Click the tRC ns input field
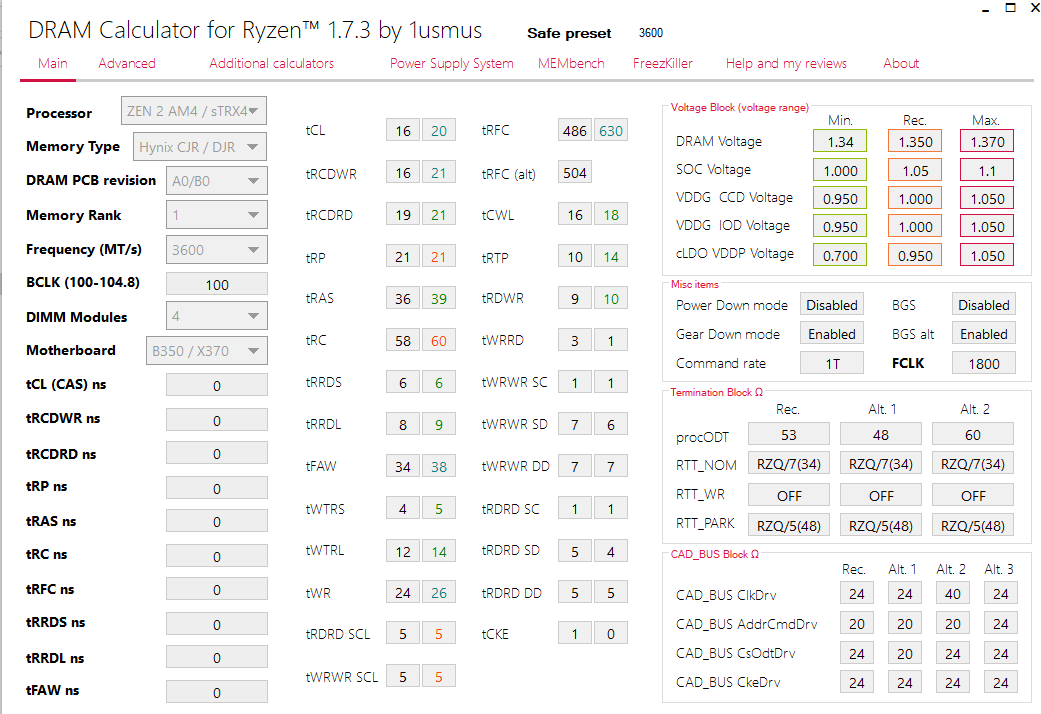The height and width of the screenshot is (714, 1041). tap(216, 556)
